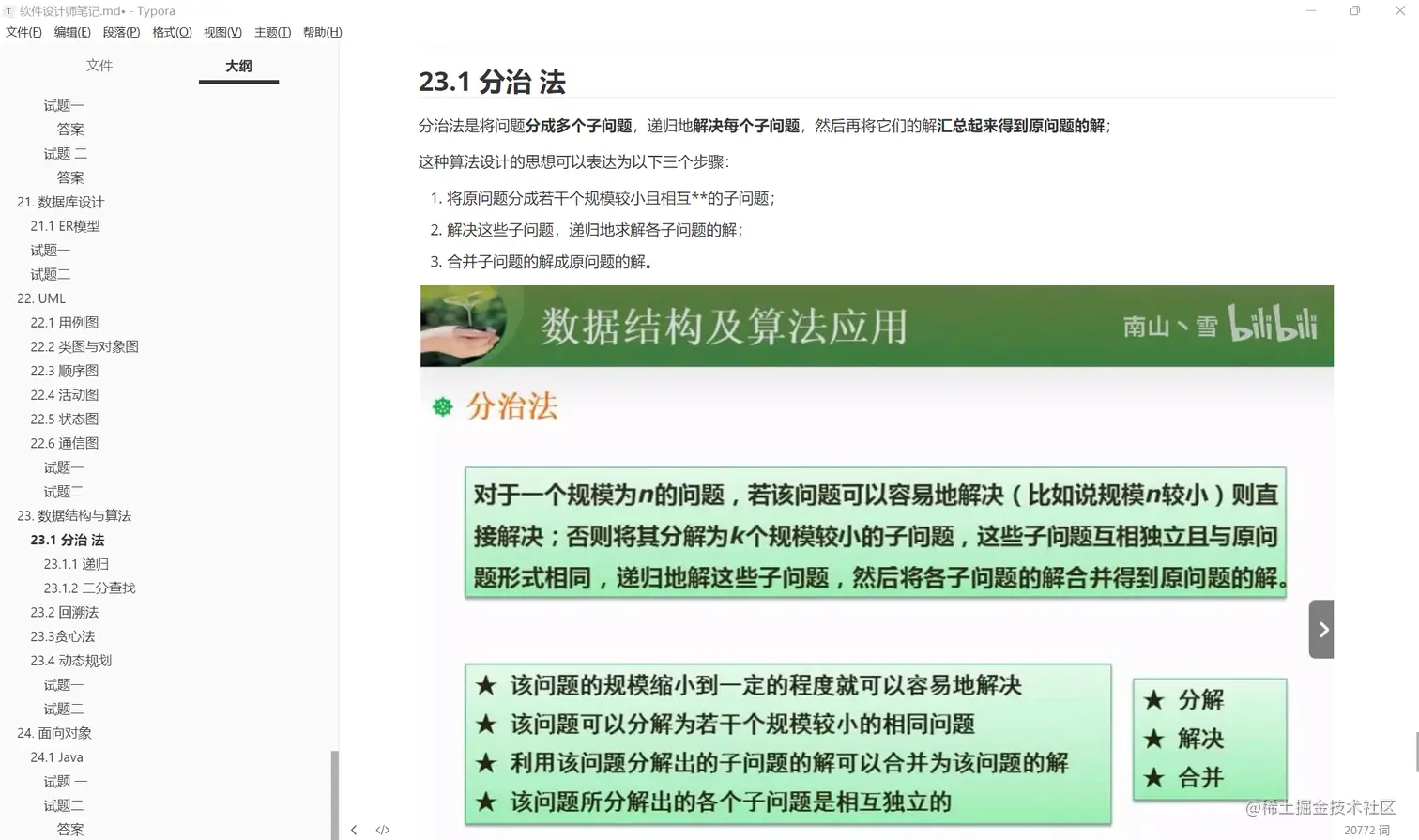This screenshot has width=1419, height=840.
Task: Click the green gear bullet icon beside 分治法
Action: 442,406
